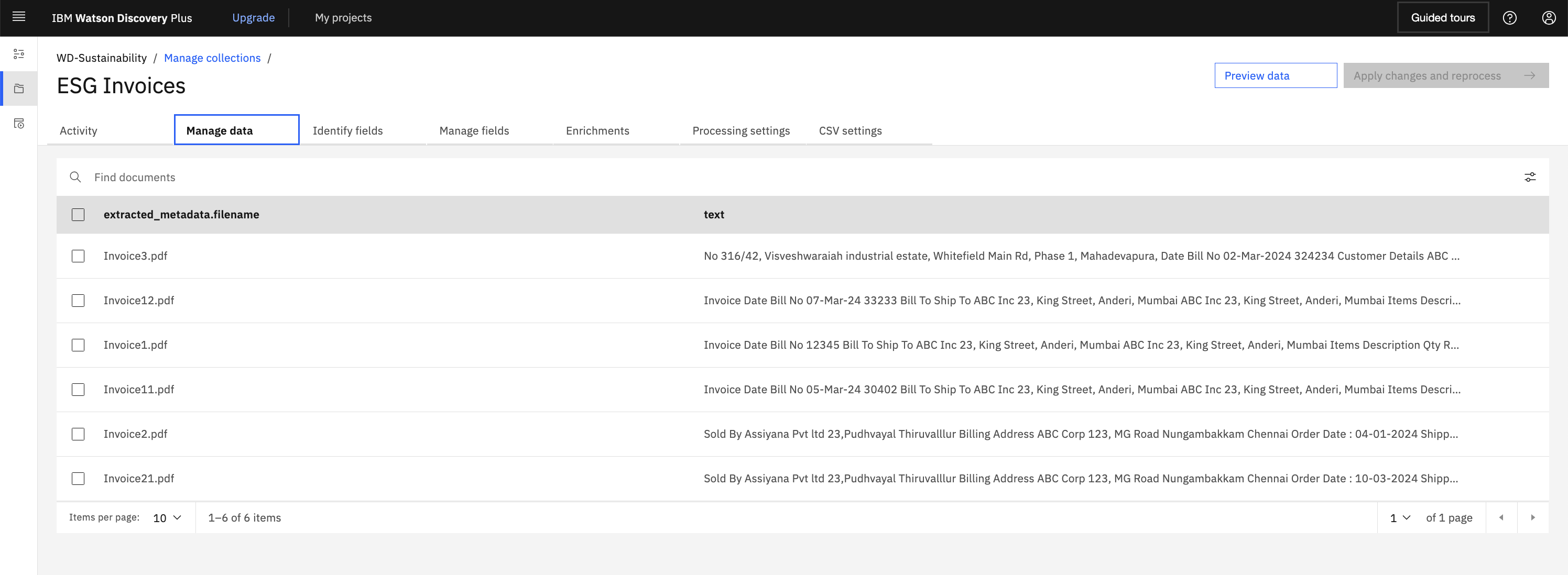Switch to the Enrichments tab
Image resolution: width=1568 pixels, height=575 pixels.
pyautogui.click(x=597, y=131)
